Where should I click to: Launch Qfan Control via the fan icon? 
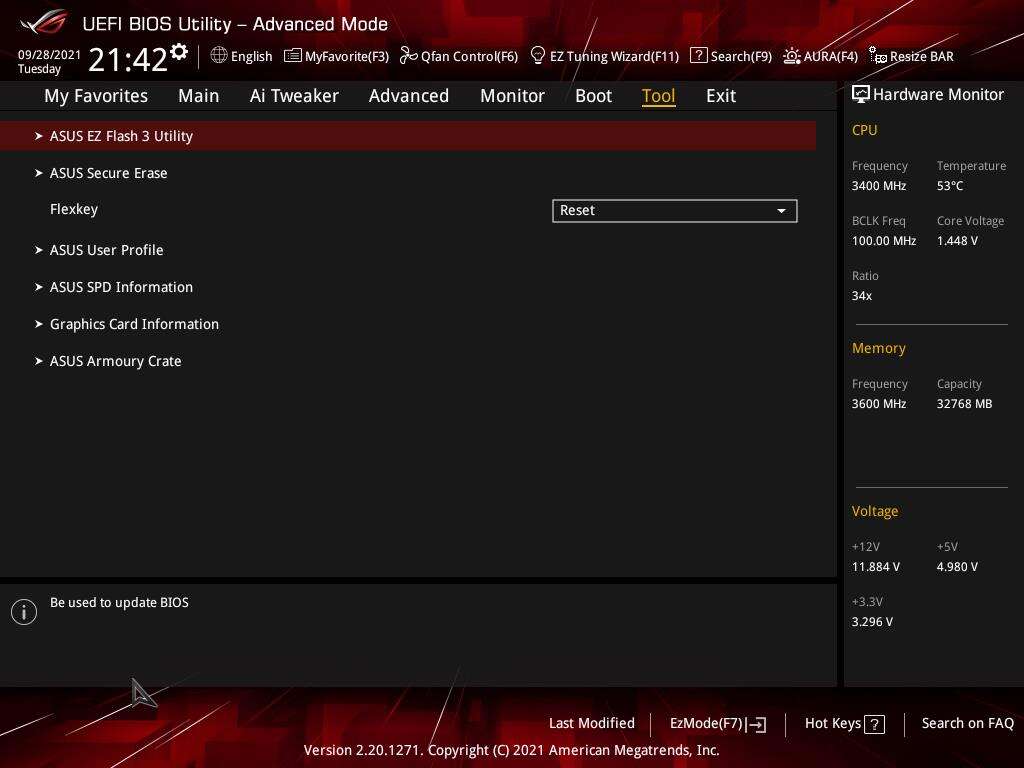408,56
